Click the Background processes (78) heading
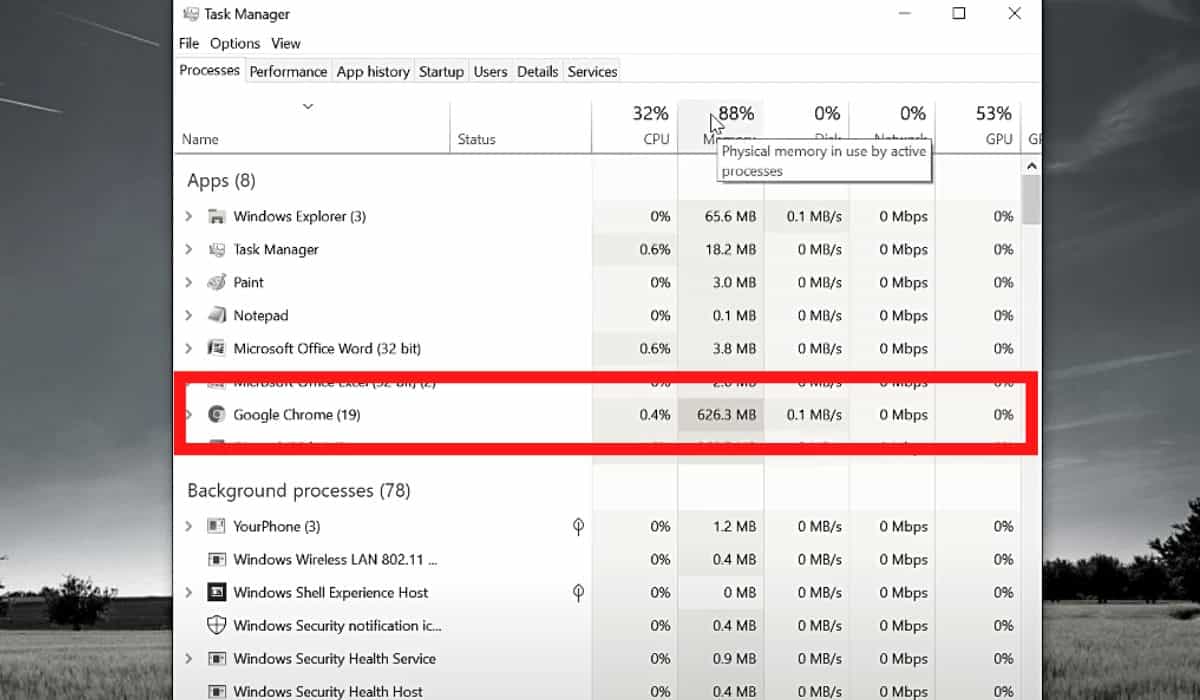 pos(298,490)
